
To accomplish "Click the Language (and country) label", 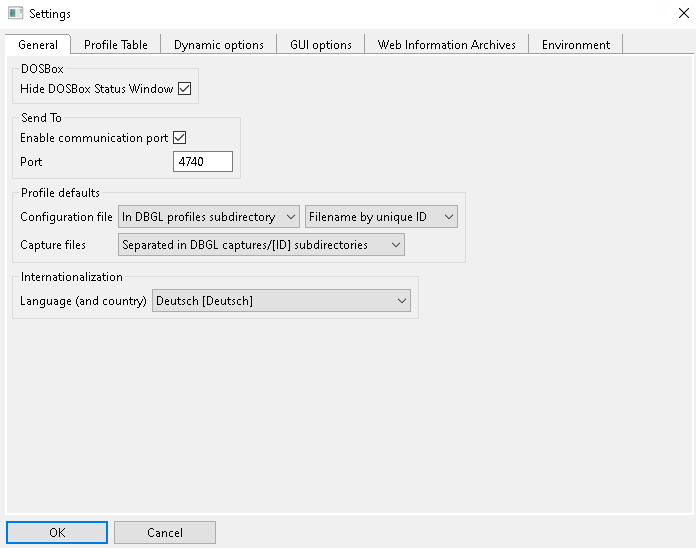I will pyautogui.click(x=83, y=301).
